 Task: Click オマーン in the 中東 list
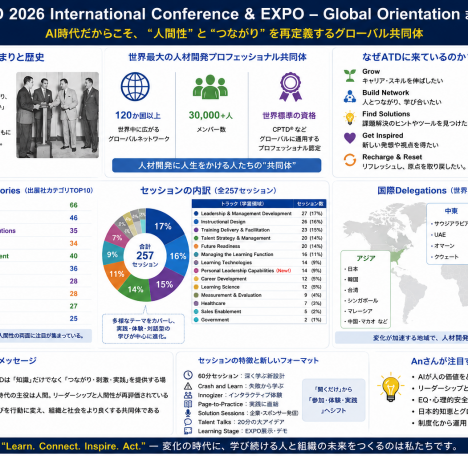coord(444,246)
